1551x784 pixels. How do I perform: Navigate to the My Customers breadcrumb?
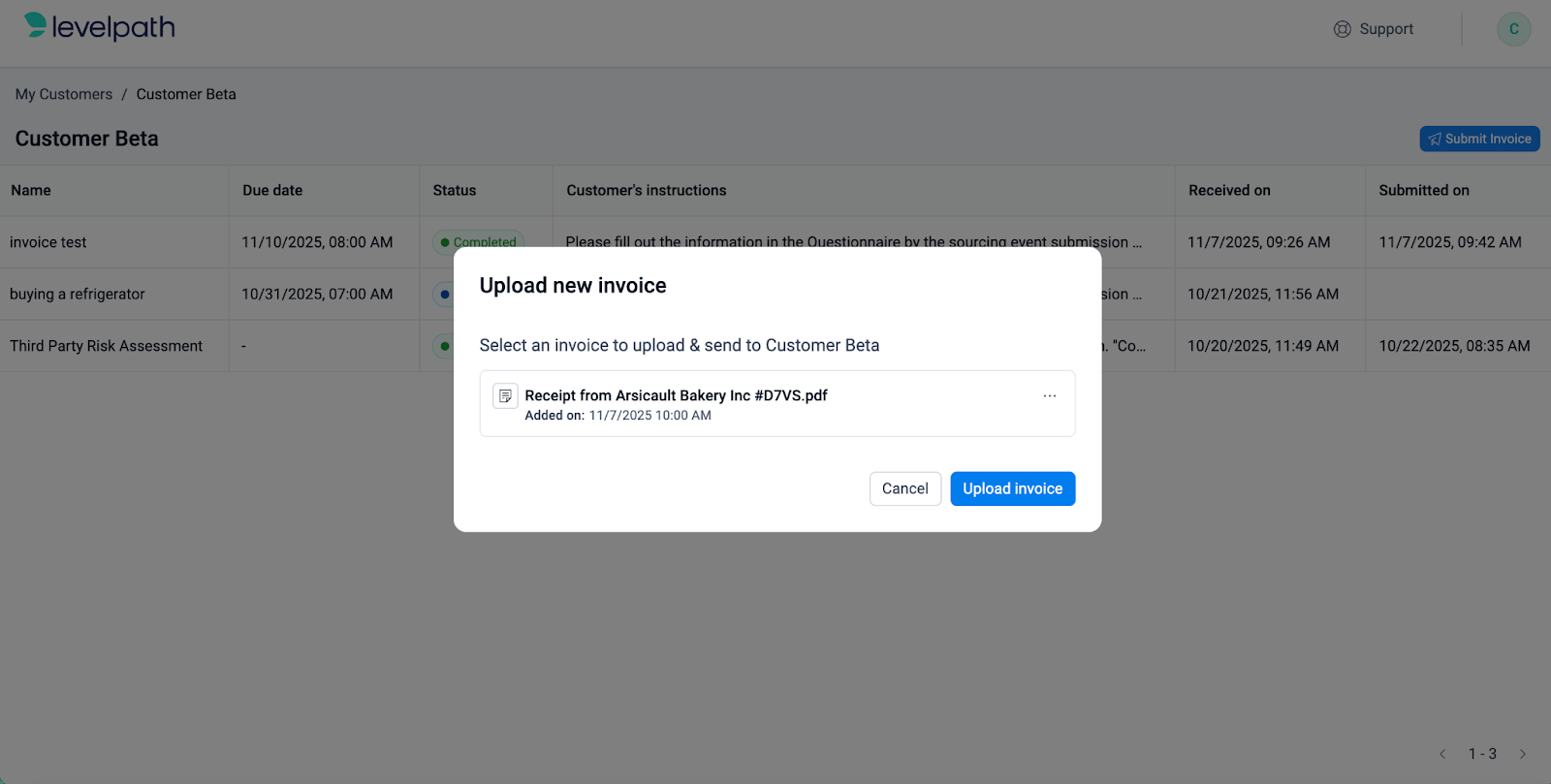(x=64, y=94)
